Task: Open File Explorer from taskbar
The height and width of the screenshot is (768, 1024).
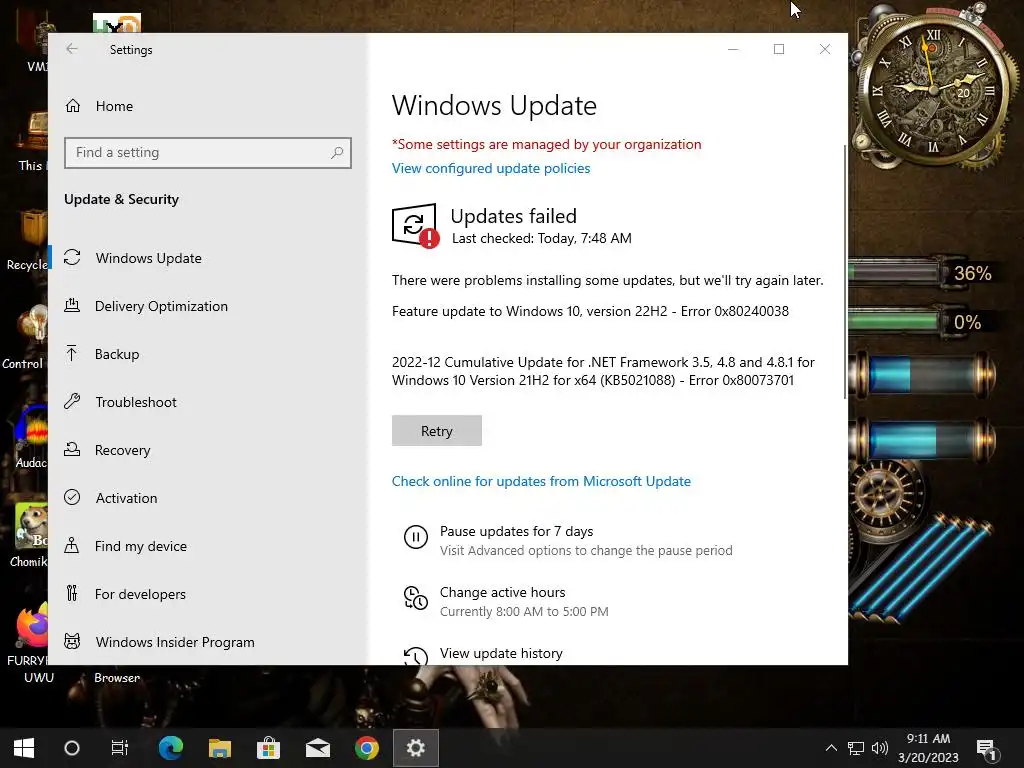Action: 220,748
